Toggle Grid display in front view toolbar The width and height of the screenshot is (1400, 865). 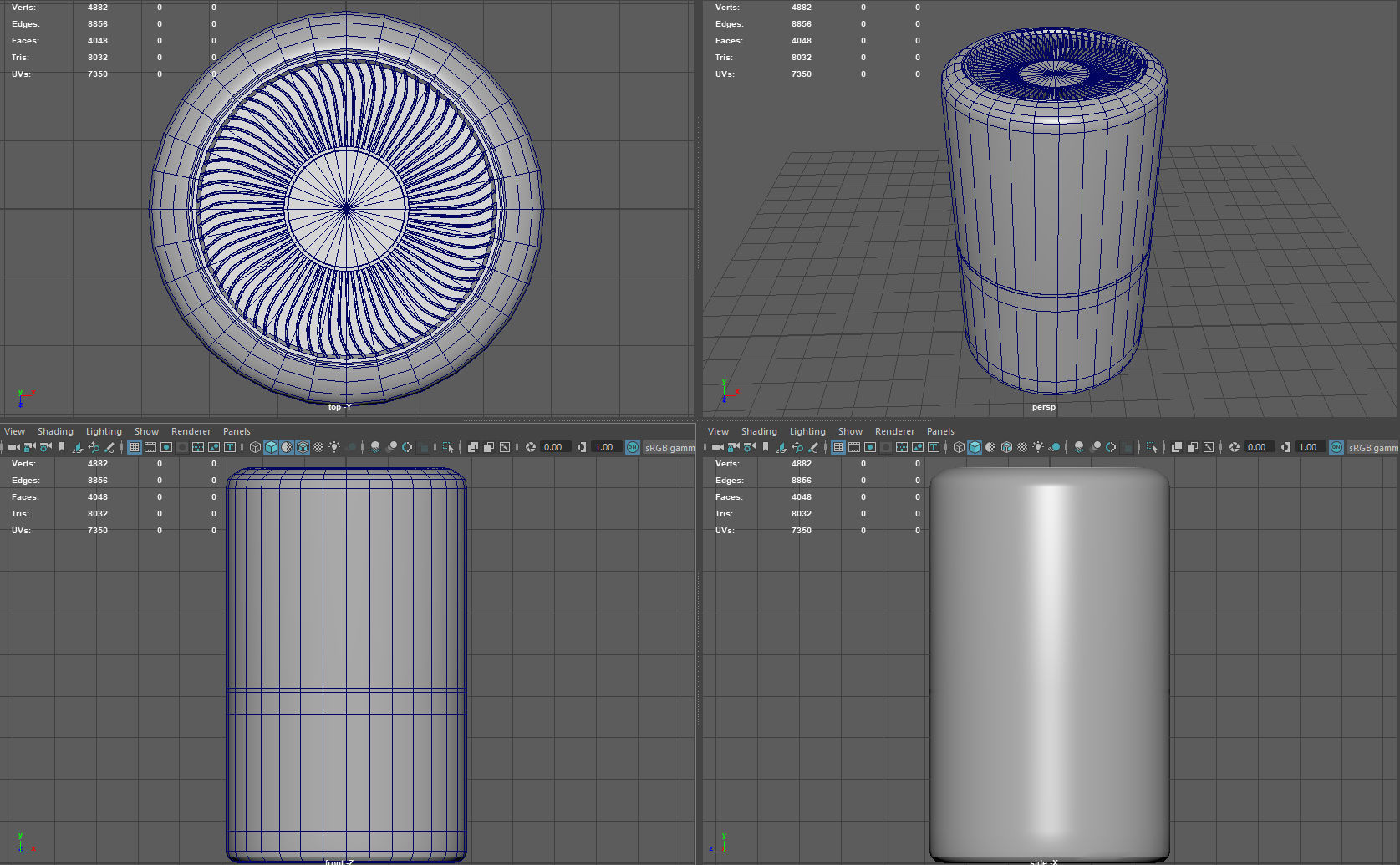134,447
